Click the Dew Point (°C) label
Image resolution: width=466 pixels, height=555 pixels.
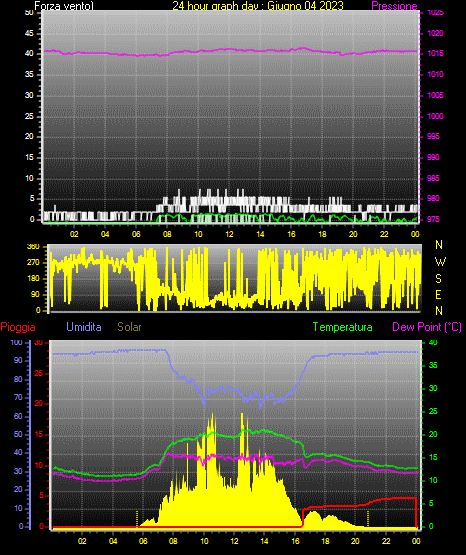(427, 327)
